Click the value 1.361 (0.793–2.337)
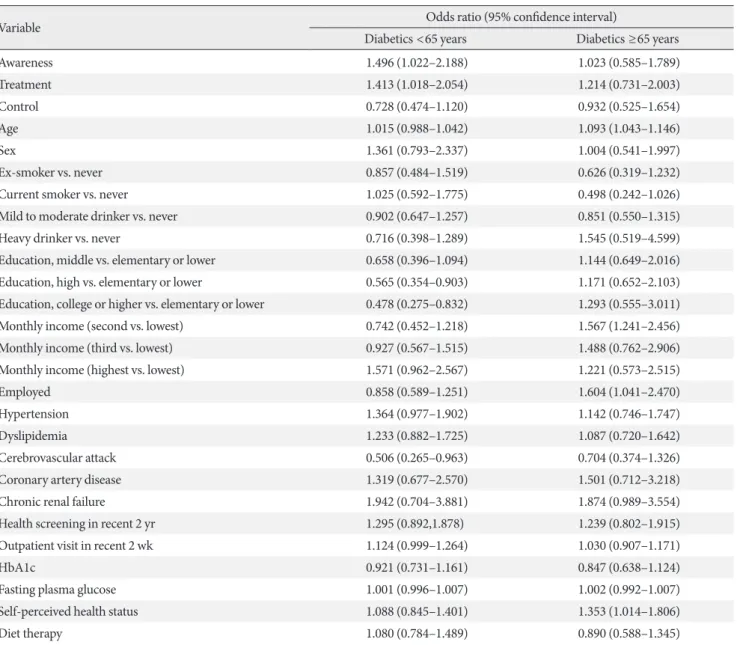 click(x=417, y=150)
